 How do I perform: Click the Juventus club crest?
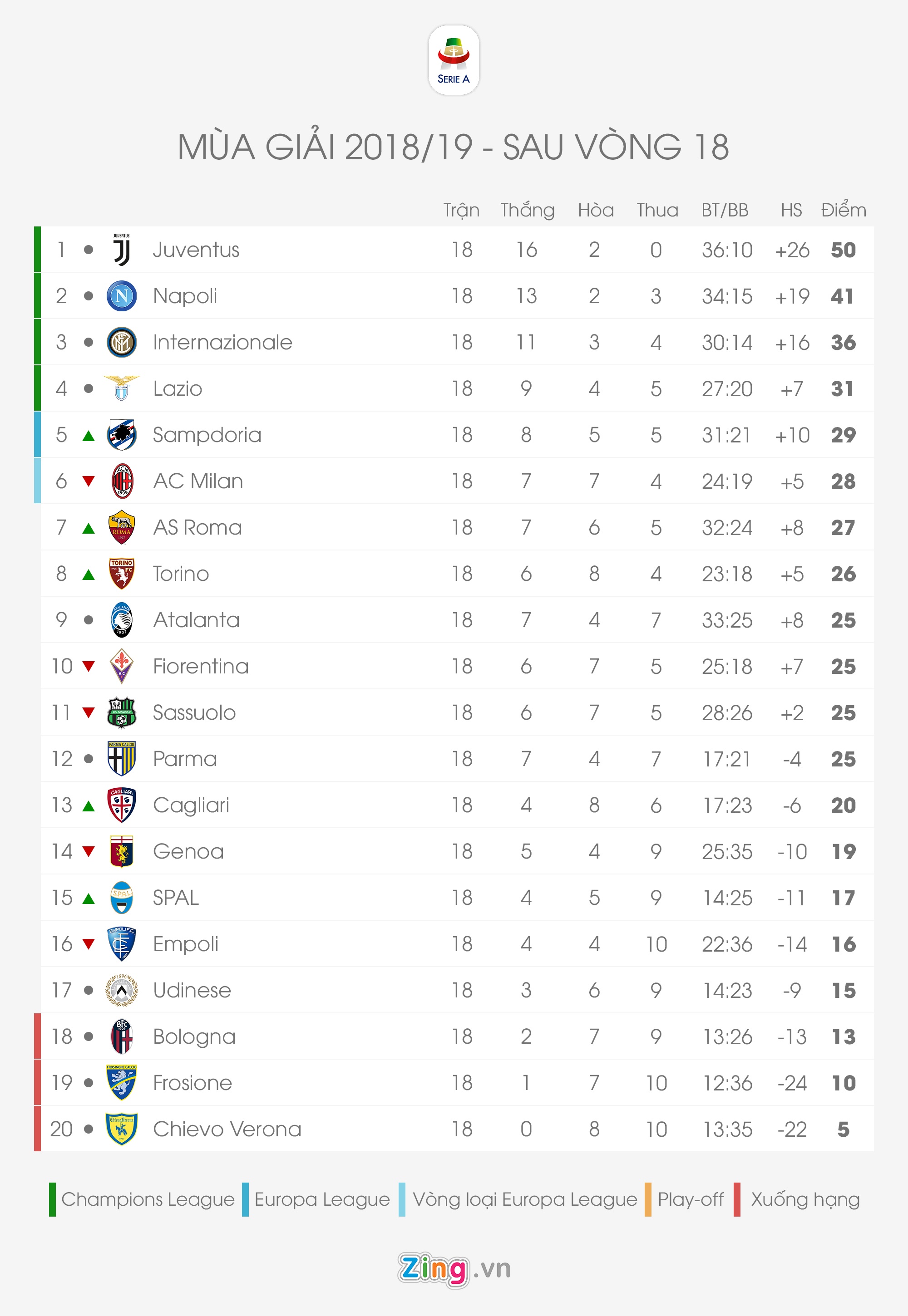tap(121, 250)
